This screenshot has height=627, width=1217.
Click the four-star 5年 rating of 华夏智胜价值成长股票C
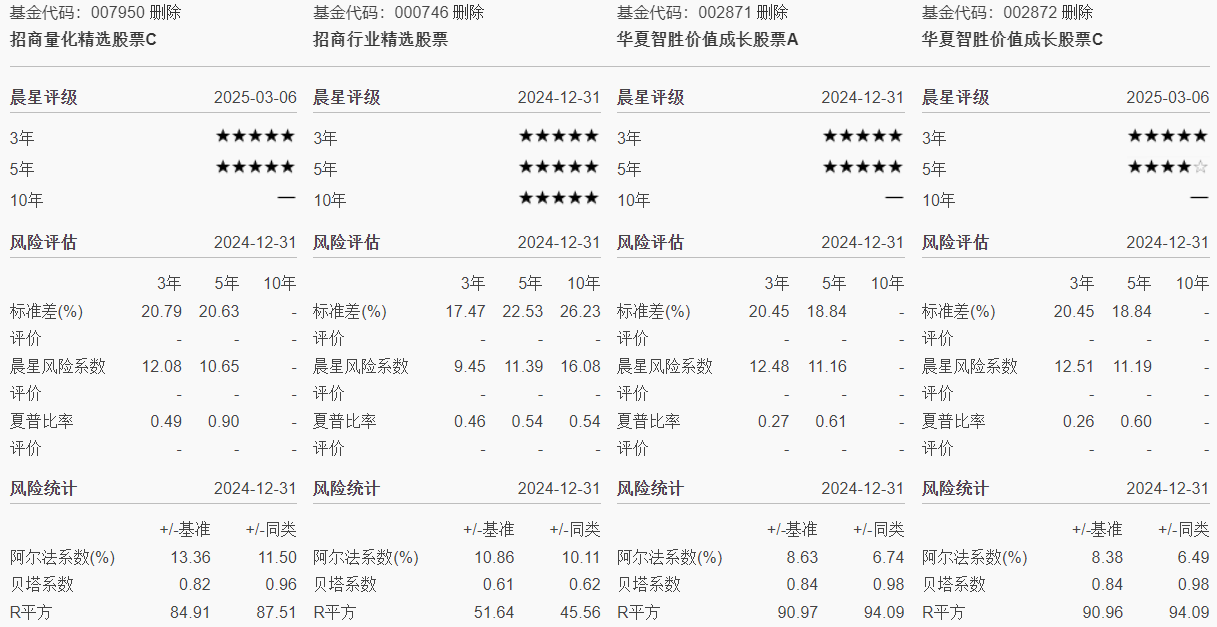coord(1168,167)
